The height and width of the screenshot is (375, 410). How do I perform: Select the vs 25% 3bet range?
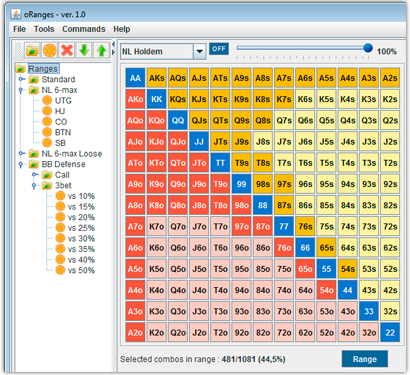[81, 228]
